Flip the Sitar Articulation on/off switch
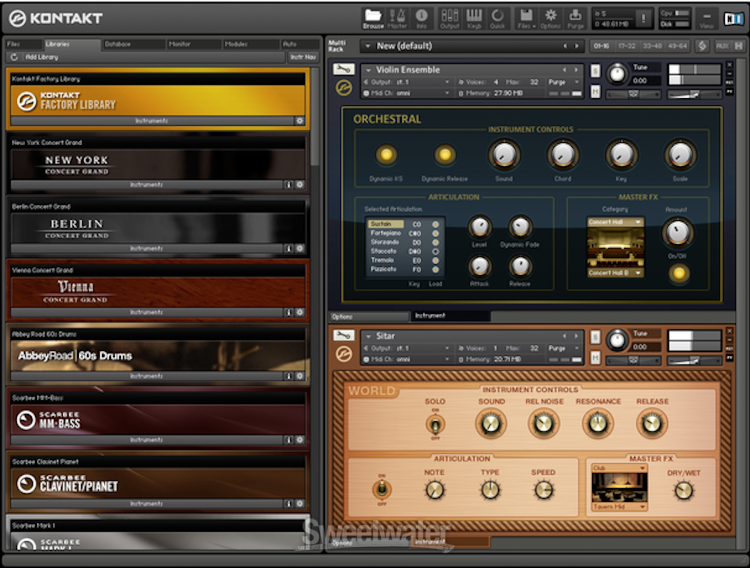The height and width of the screenshot is (568, 750). point(382,489)
